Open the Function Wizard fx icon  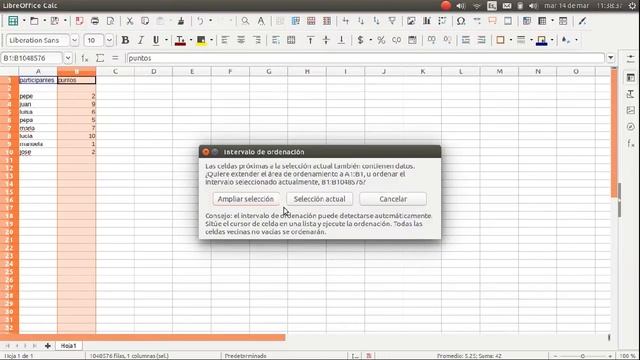tap(84, 58)
